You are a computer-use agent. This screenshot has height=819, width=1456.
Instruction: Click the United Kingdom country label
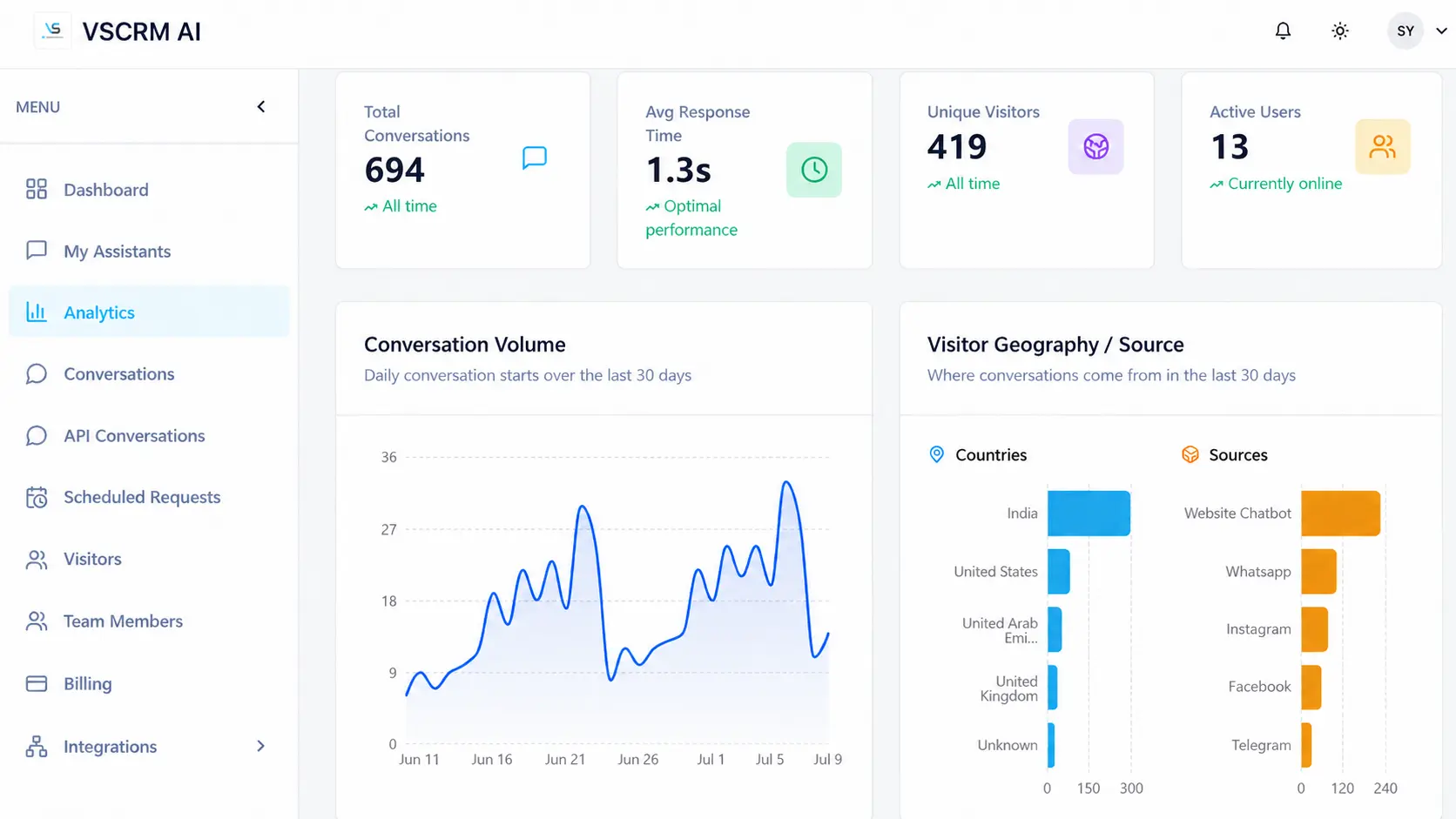1008,688
